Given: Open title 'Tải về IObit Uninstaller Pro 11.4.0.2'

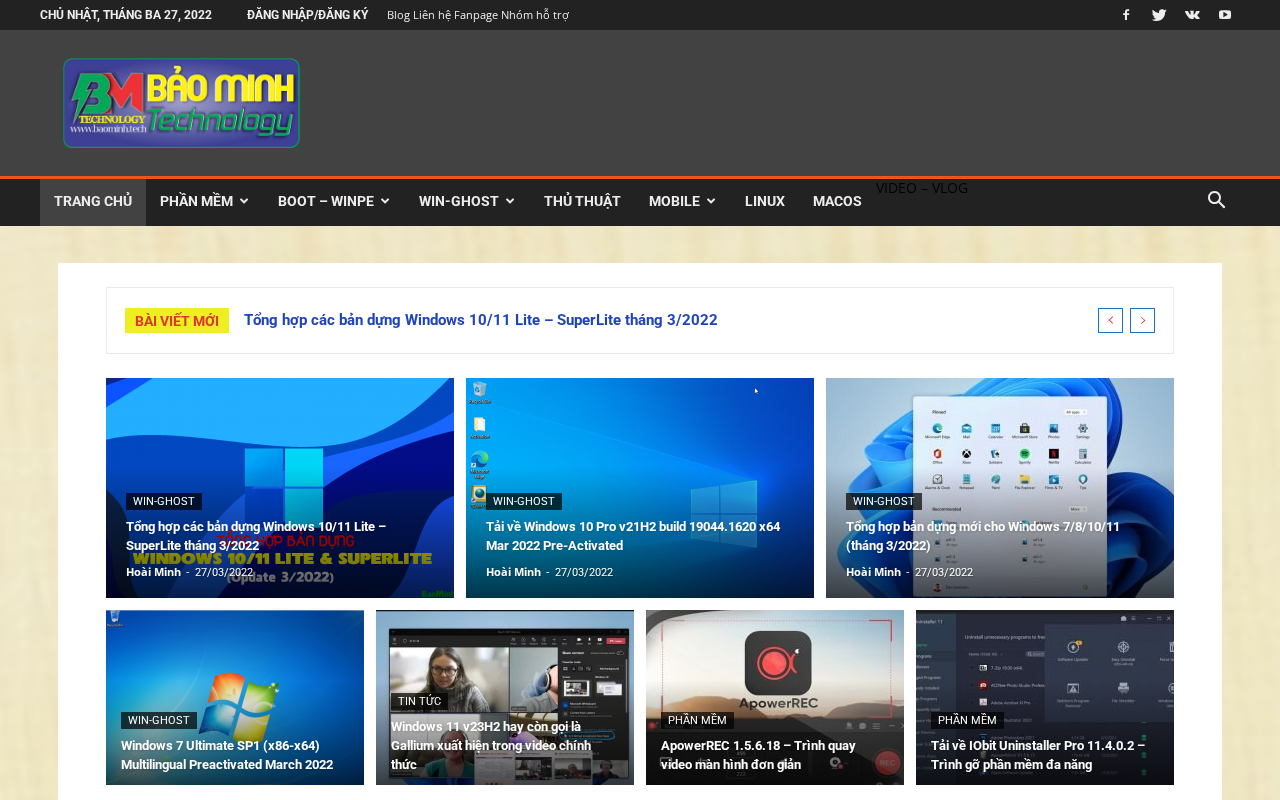Looking at the screenshot, I should (1038, 755).
